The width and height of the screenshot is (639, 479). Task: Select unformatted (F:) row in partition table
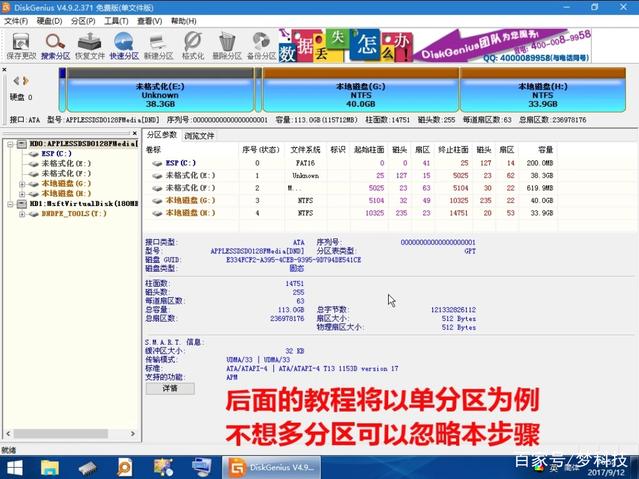pos(350,188)
